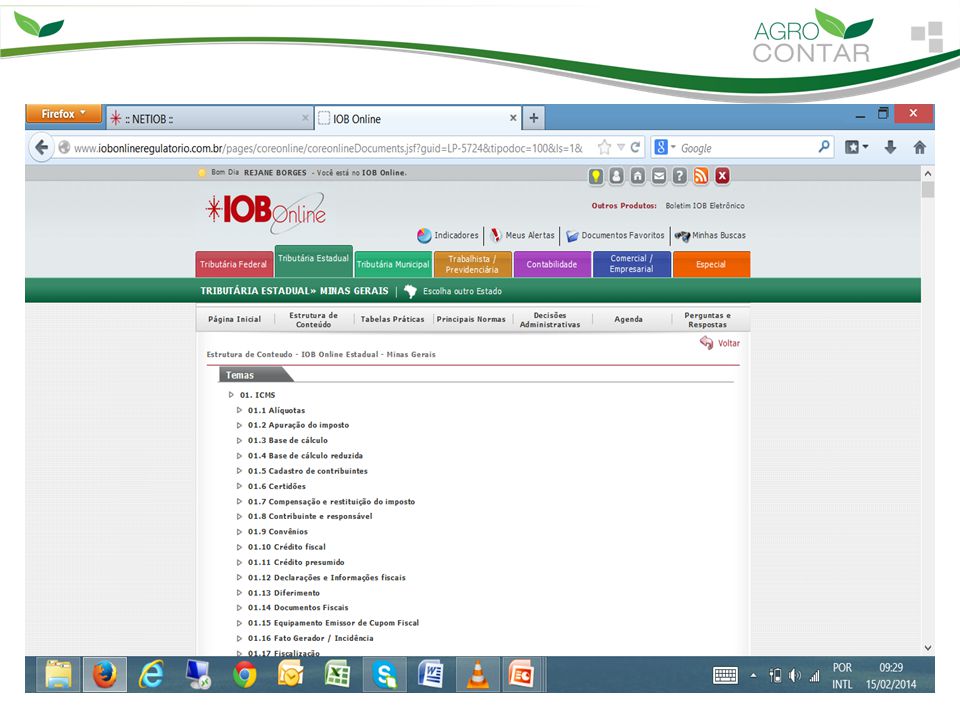This screenshot has height=720, width=960.
Task: Open Decisões Administrativas menu item
Action: [550, 320]
